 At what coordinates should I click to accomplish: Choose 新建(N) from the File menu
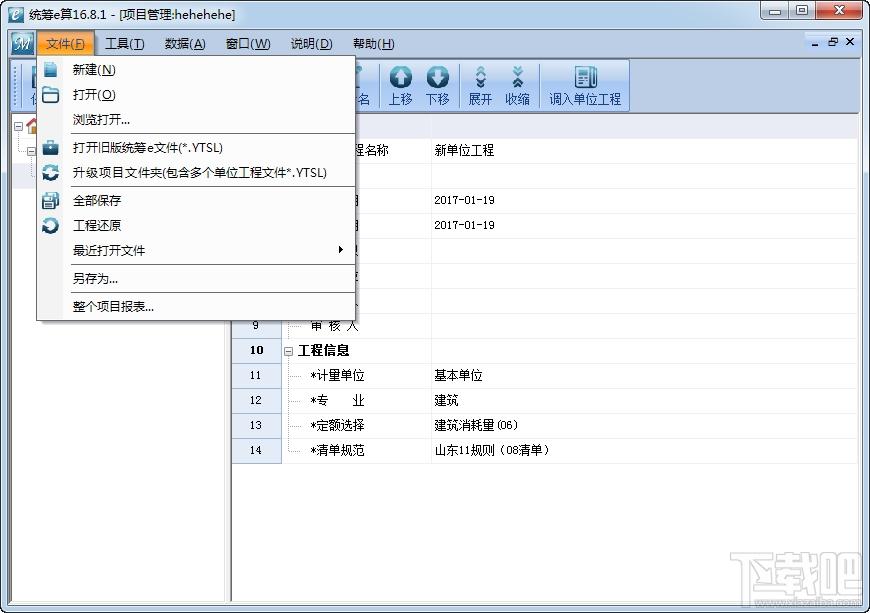tap(94, 70)
